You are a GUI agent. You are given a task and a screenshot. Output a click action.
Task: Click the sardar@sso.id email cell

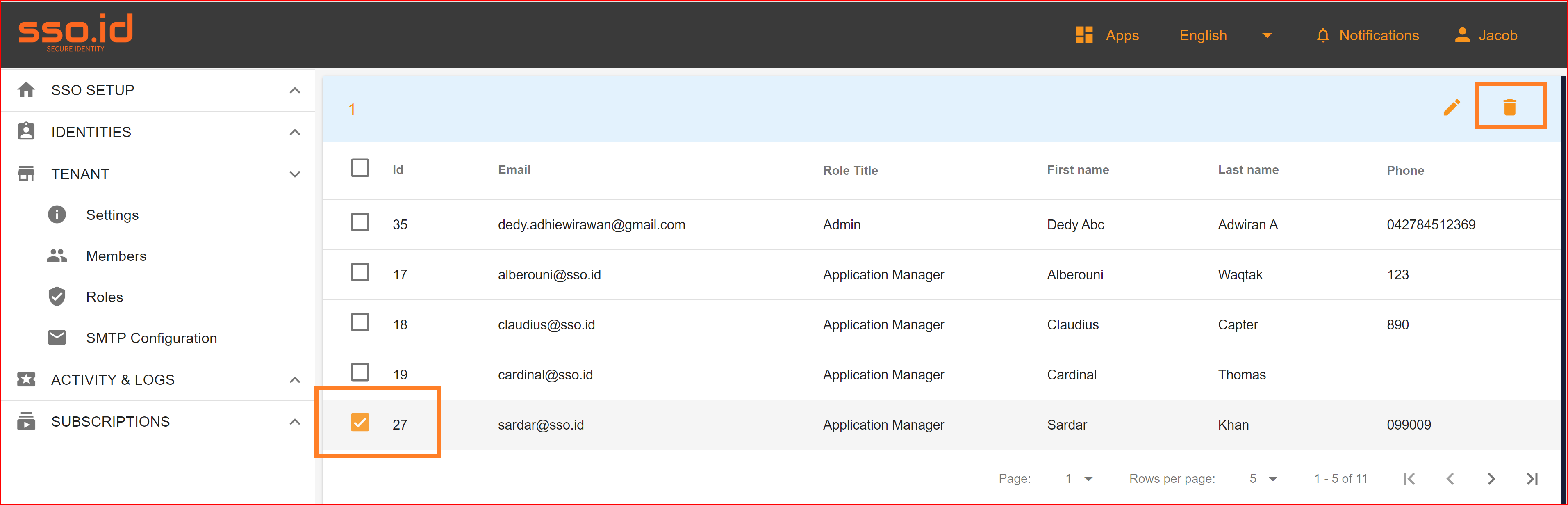[541, 425]
